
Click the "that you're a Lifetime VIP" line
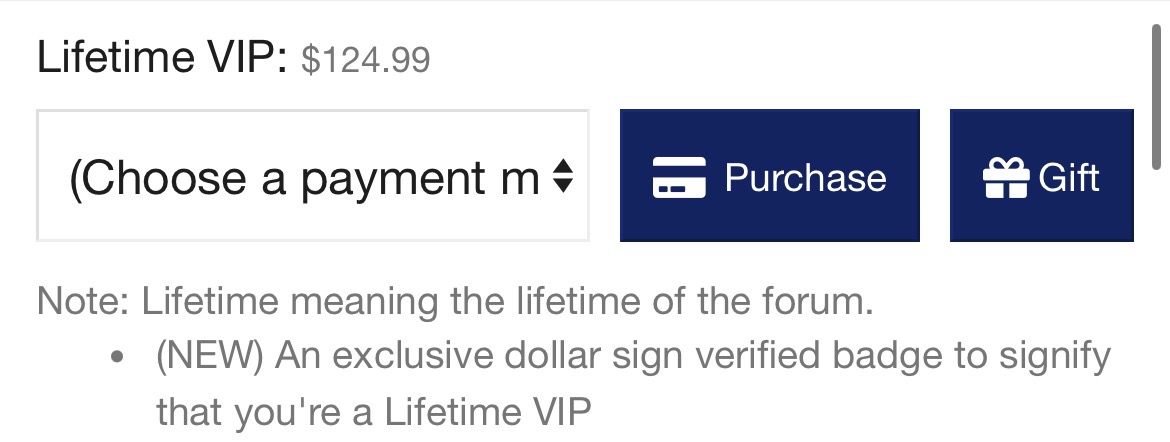(x=373, y=410)
